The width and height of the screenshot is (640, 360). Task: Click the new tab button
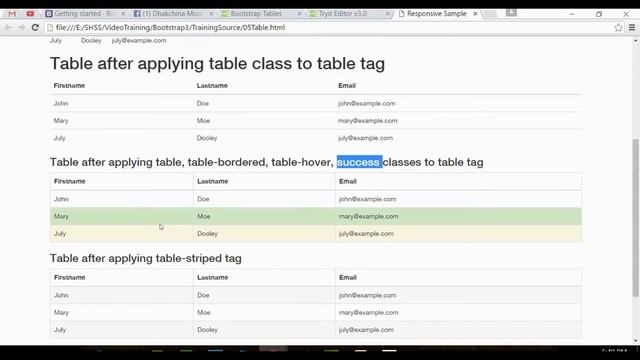(x=490, y=14)
